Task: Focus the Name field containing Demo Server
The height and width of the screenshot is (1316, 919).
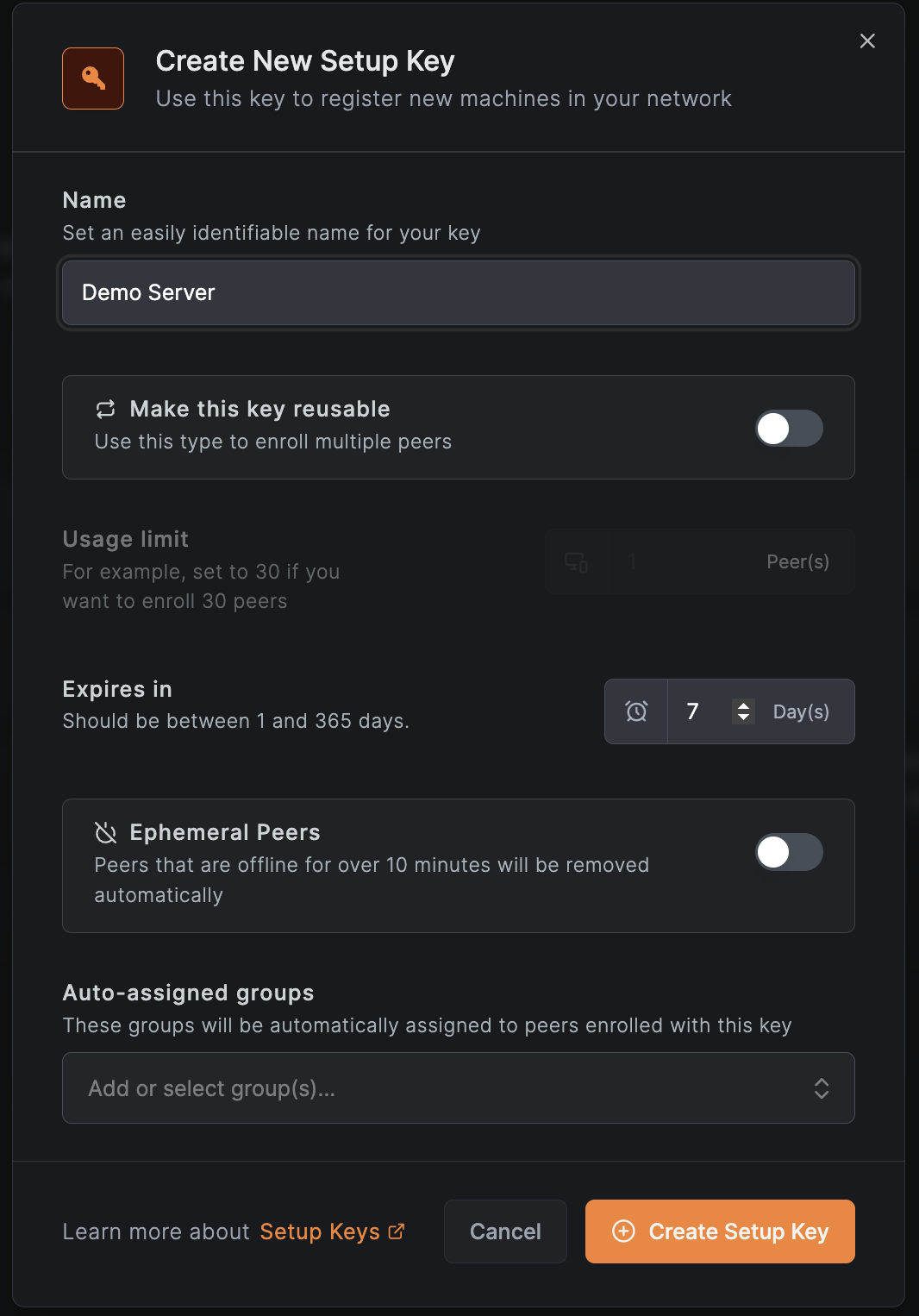Action: coord(459,293)
